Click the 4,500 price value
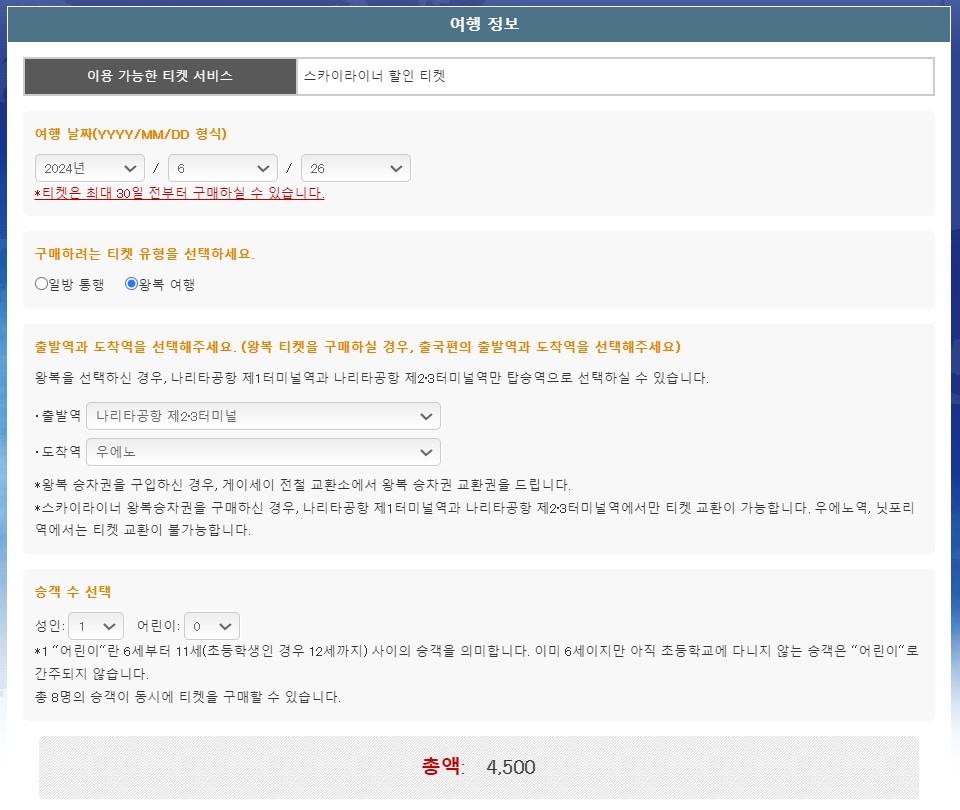 [512, 768]
